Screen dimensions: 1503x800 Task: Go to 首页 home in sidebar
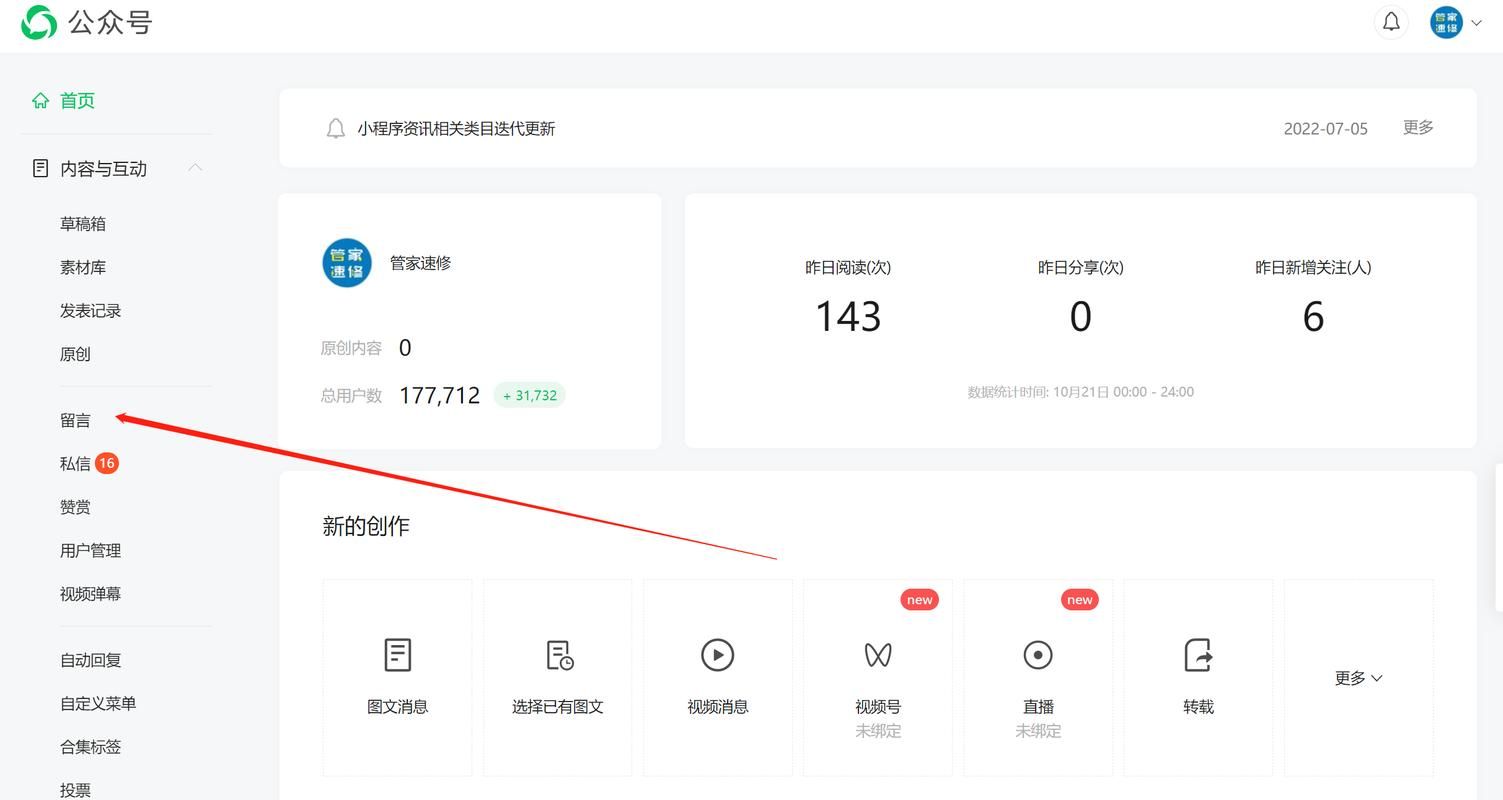77,100
